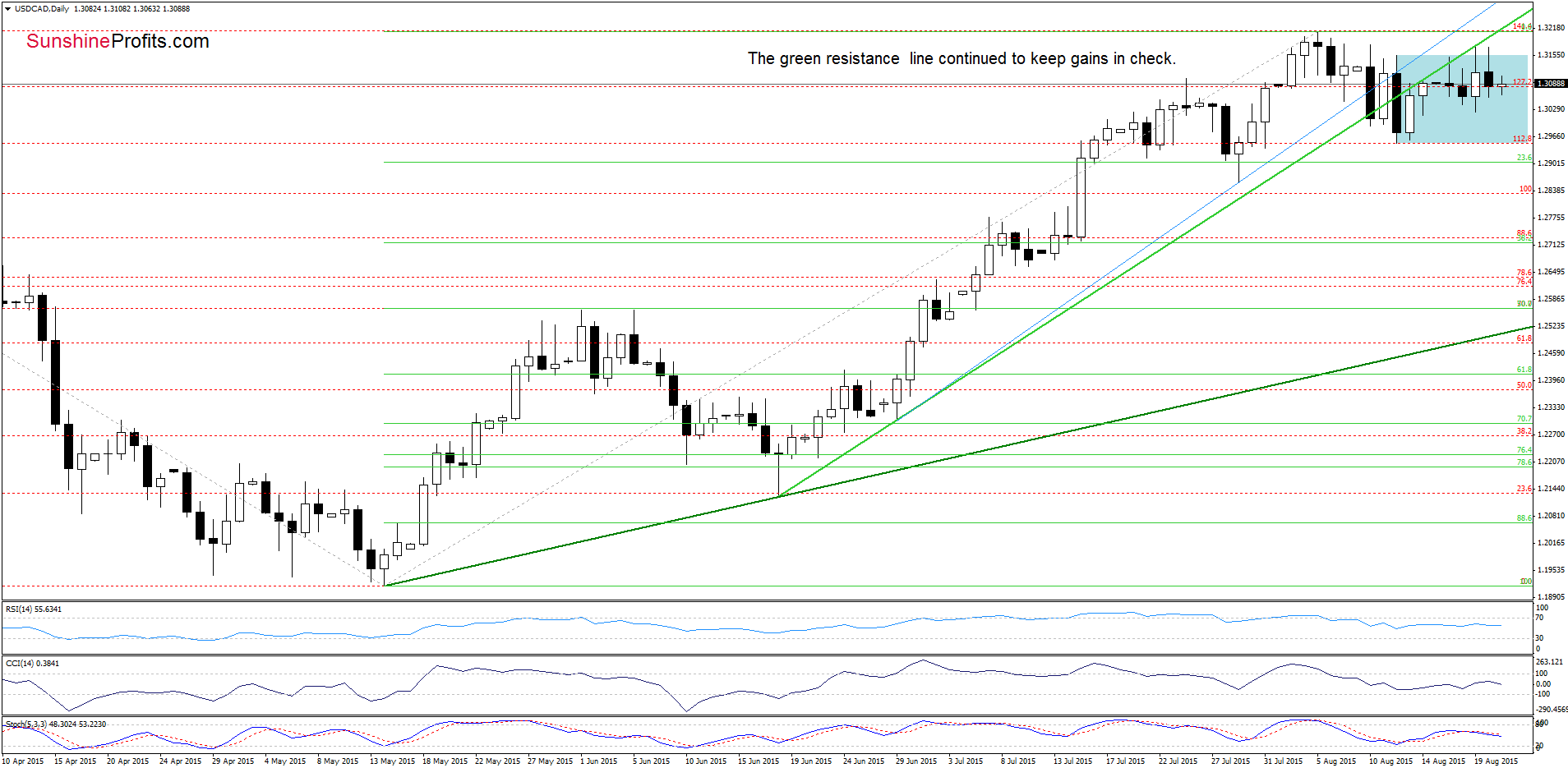Click the RSI(14) 55.6341 indicator label
The width and height of the screenshot is (1568, 768).
coord(34,609)
